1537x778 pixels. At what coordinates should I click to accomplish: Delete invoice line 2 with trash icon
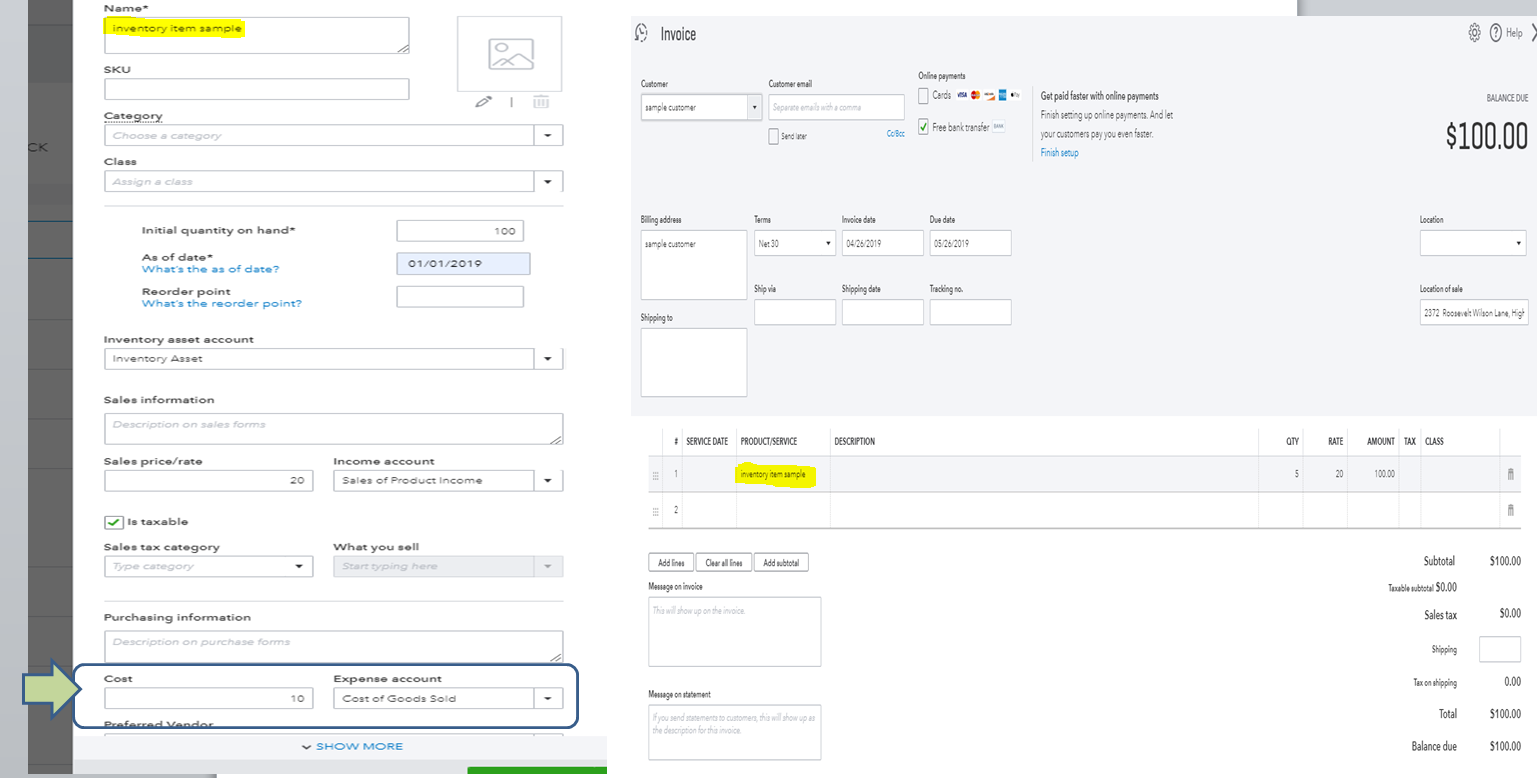point(1510,510)
